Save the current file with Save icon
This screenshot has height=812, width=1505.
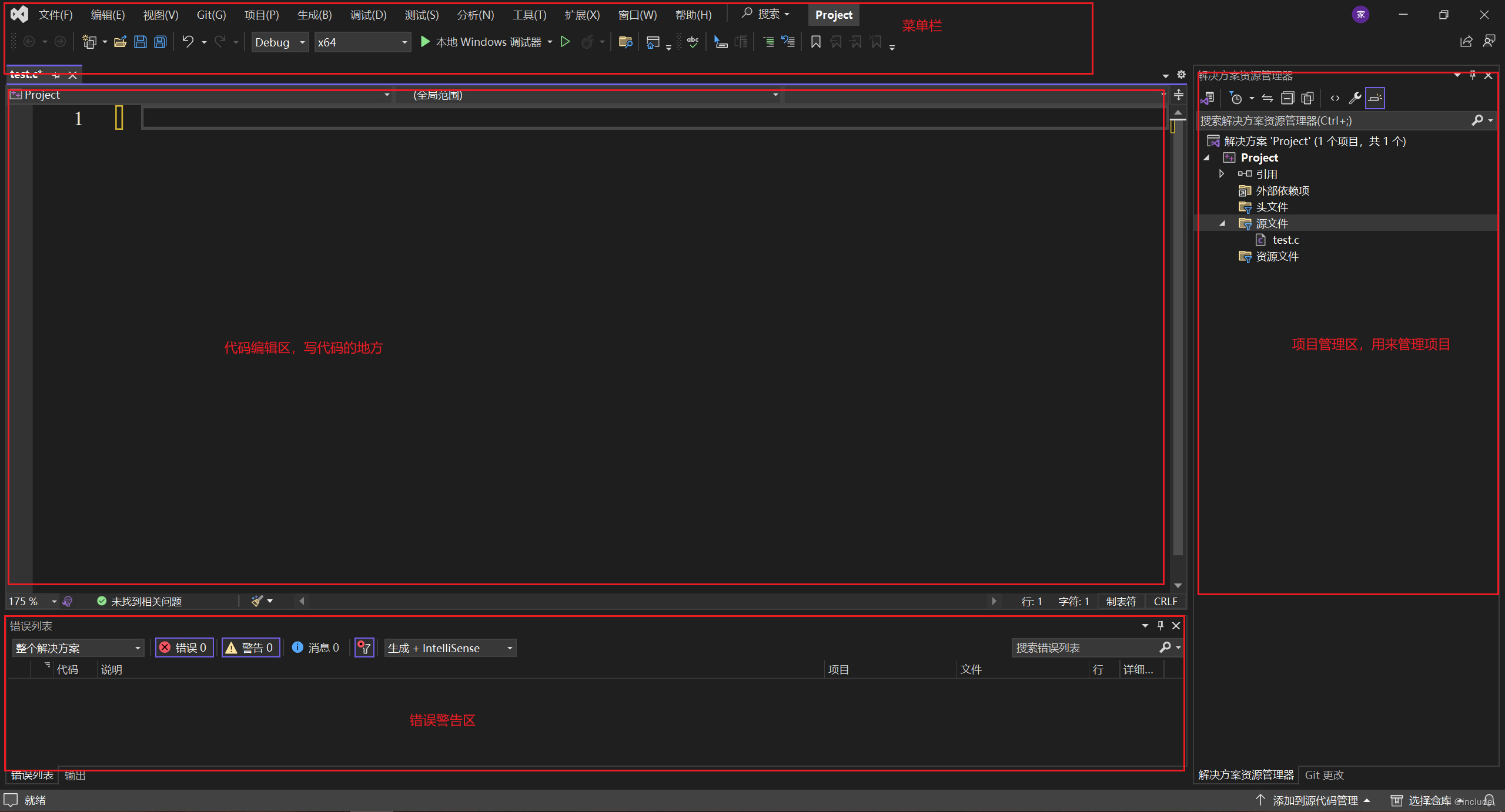point(141,42)
